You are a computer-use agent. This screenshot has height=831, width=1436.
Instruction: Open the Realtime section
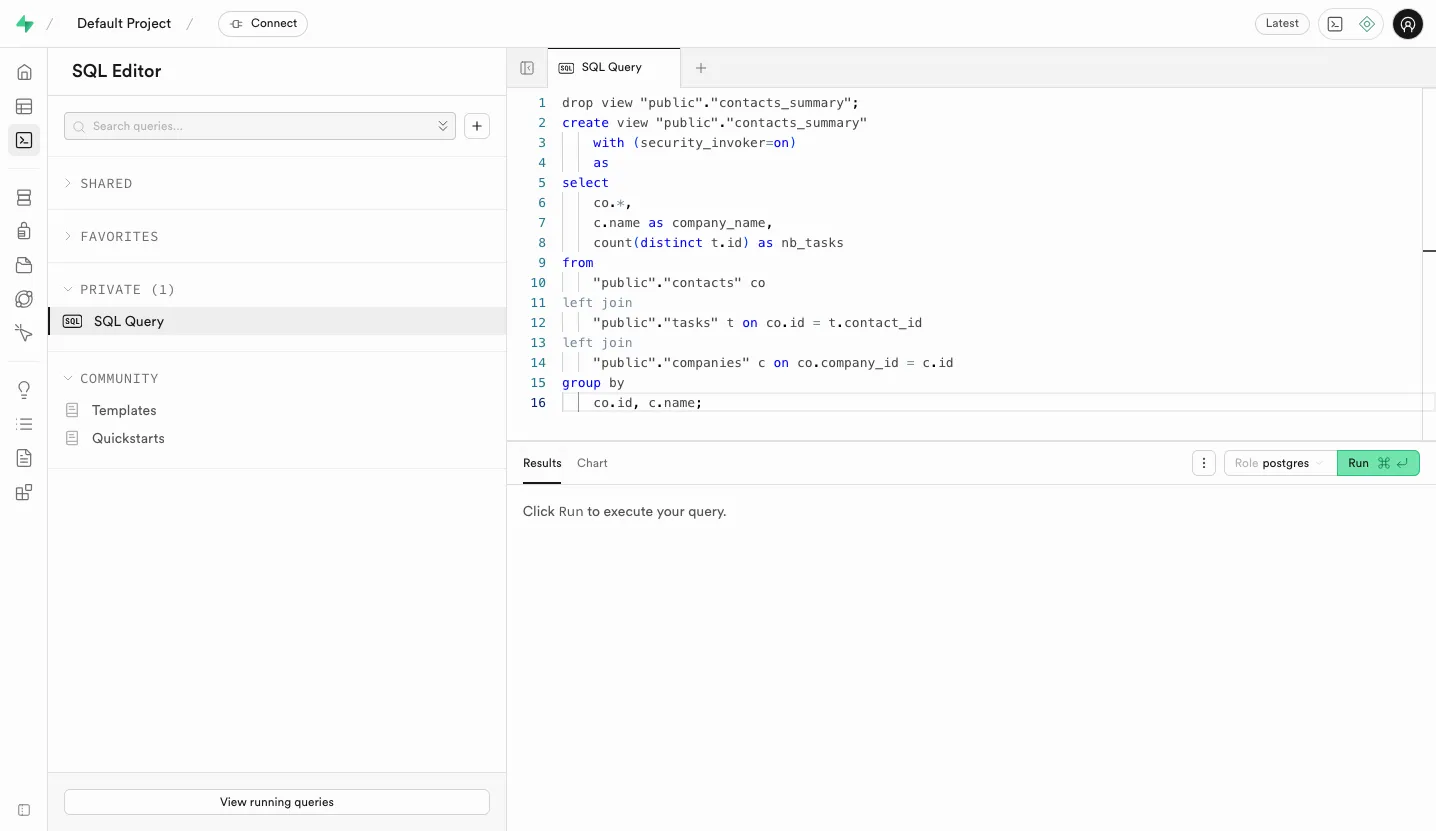24,299
